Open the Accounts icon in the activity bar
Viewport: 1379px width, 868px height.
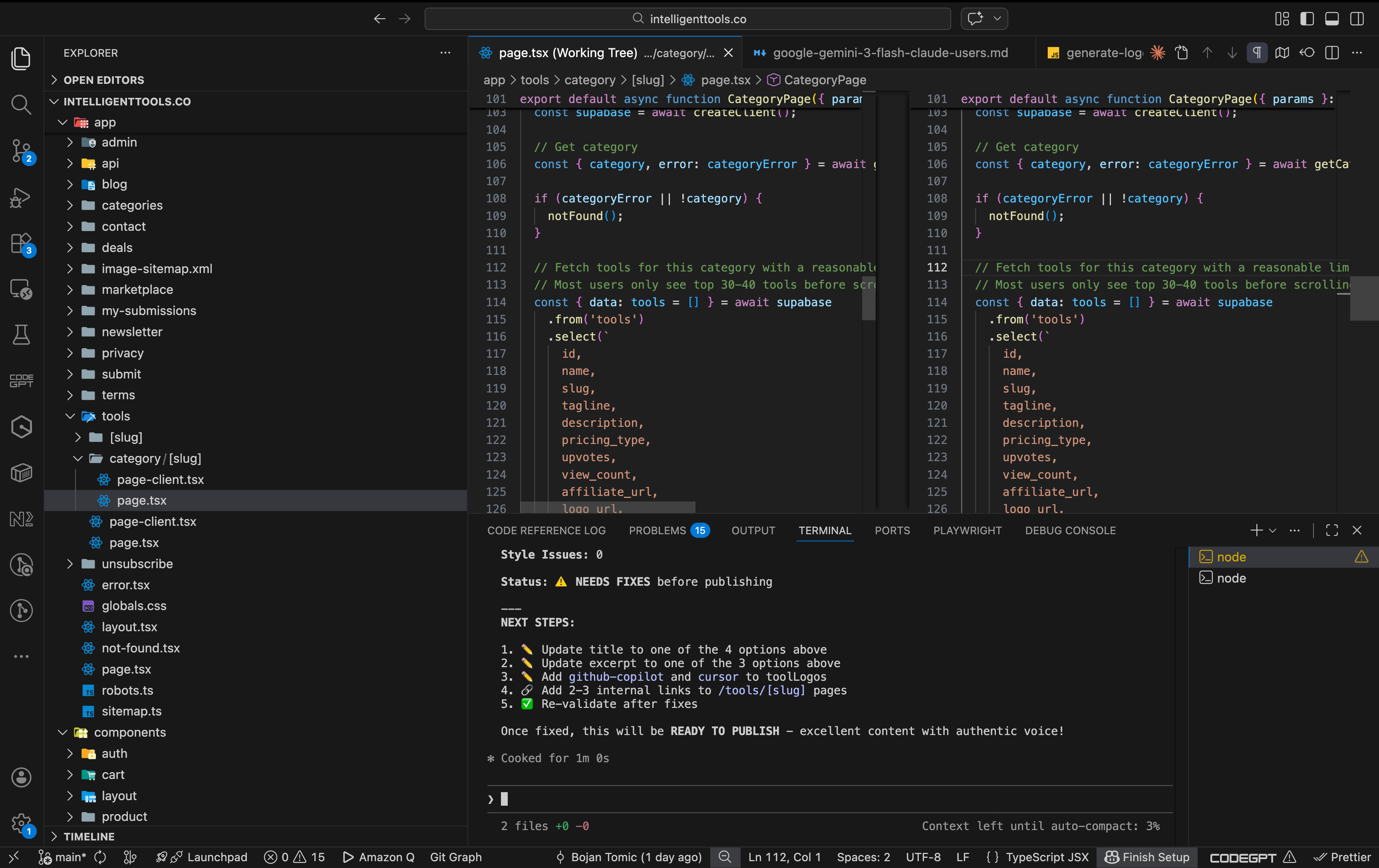(x=21, y=777)
